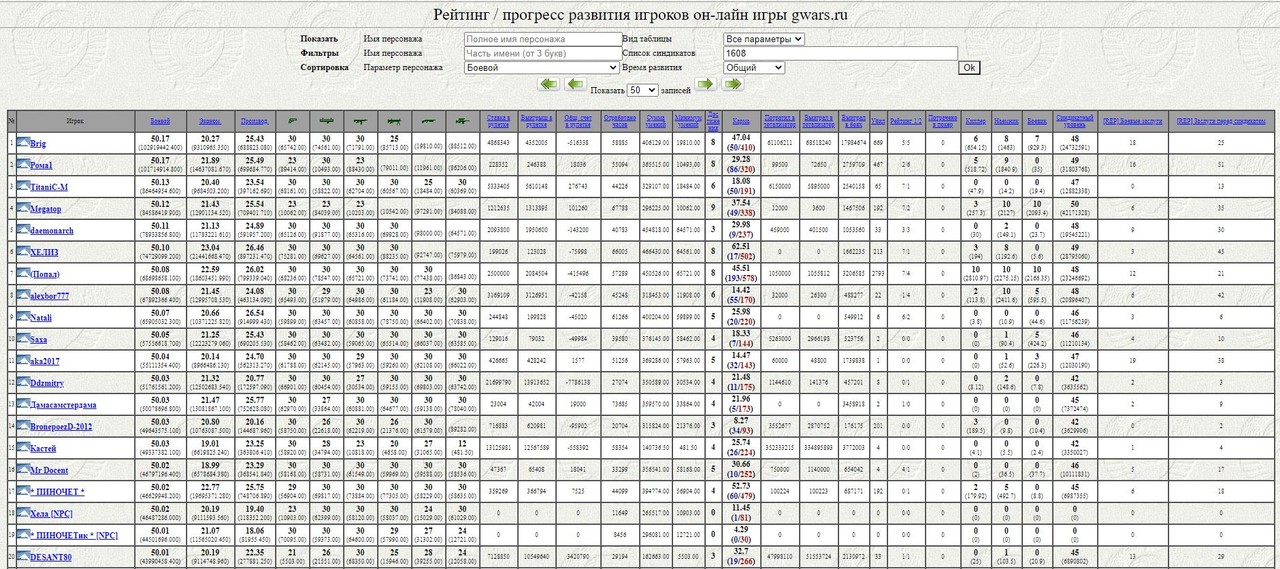The width and height of the screenshot is (1280, 569).
Task: Click syndicate icon next to ХЕЛИЗ
Action: pos(23,252)
